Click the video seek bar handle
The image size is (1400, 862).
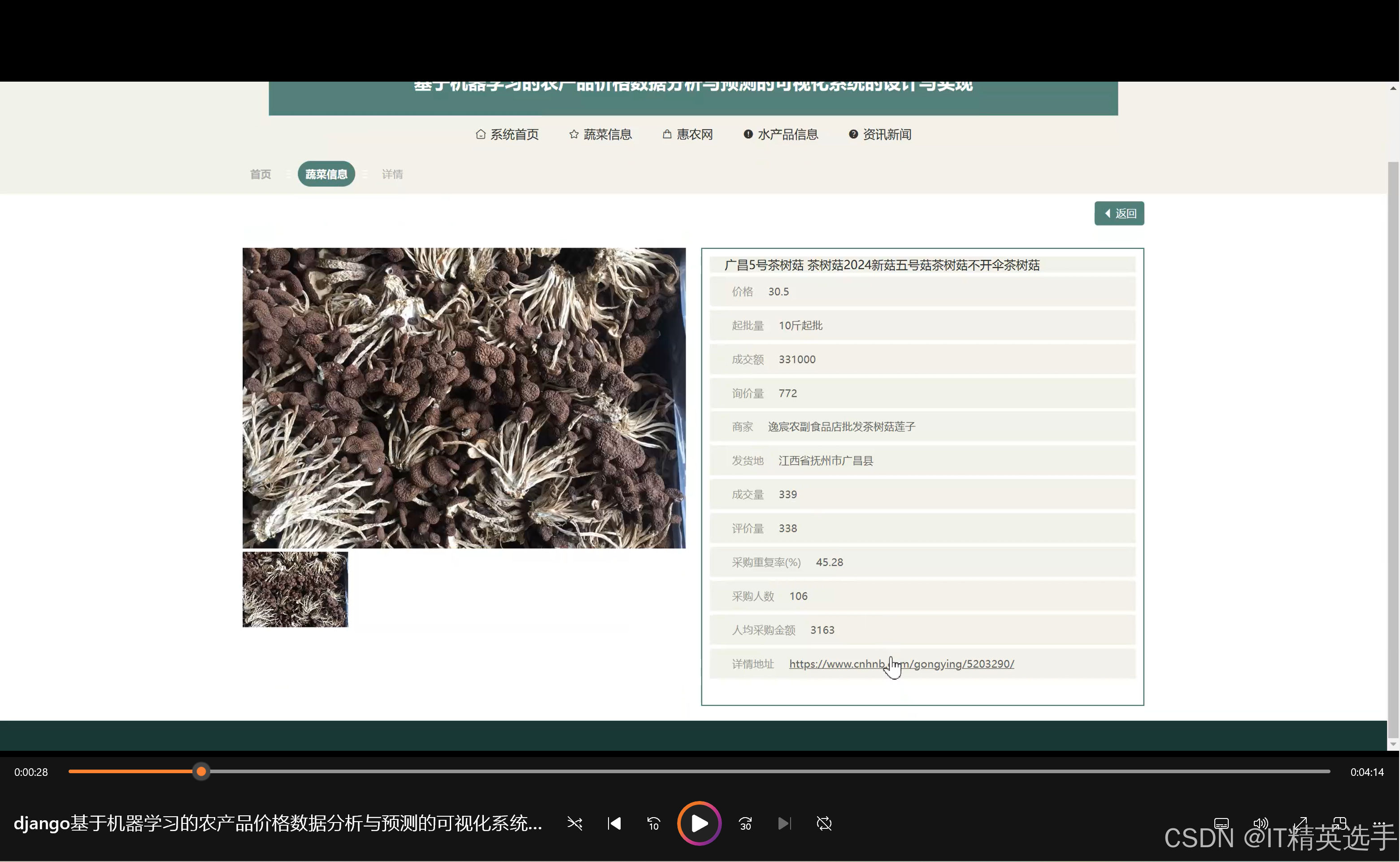click(x=200, y=771)
